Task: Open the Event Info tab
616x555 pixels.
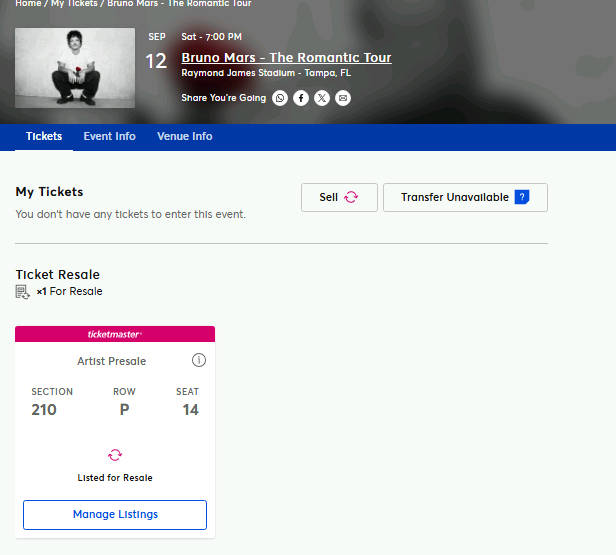Action: [110, 136]
